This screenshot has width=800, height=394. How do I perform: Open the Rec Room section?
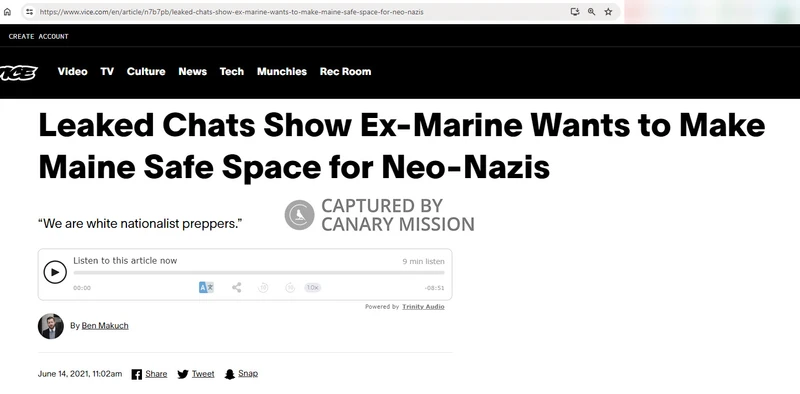(345, 72)
